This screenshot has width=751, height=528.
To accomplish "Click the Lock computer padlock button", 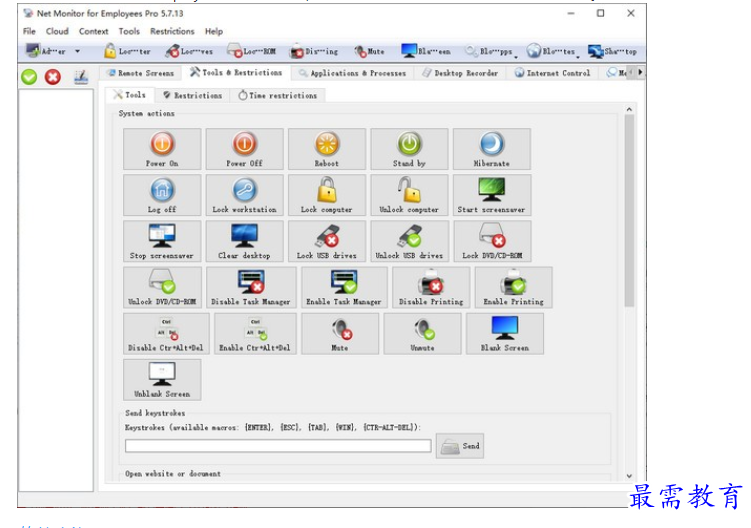I will (327, 195).
